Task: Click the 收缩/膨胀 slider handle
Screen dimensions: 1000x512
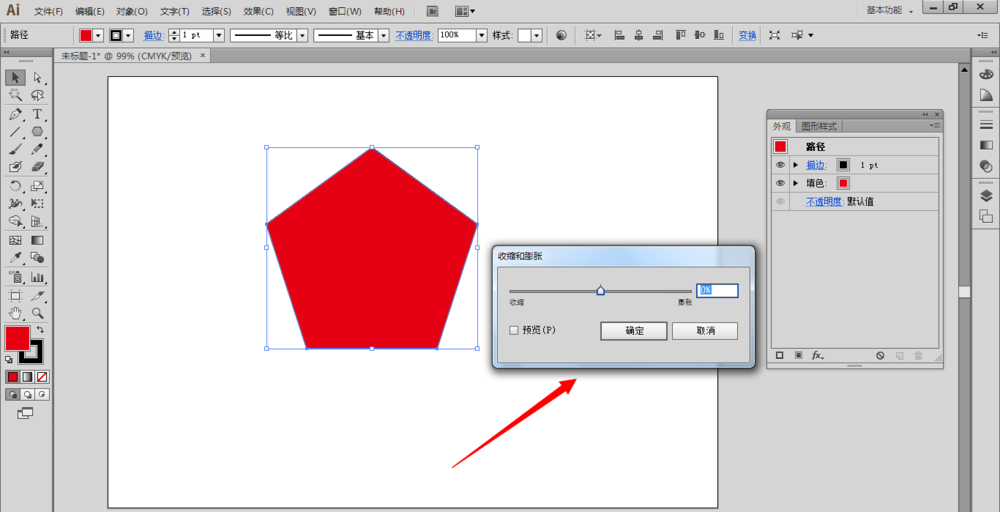Action: click(600, 291)
